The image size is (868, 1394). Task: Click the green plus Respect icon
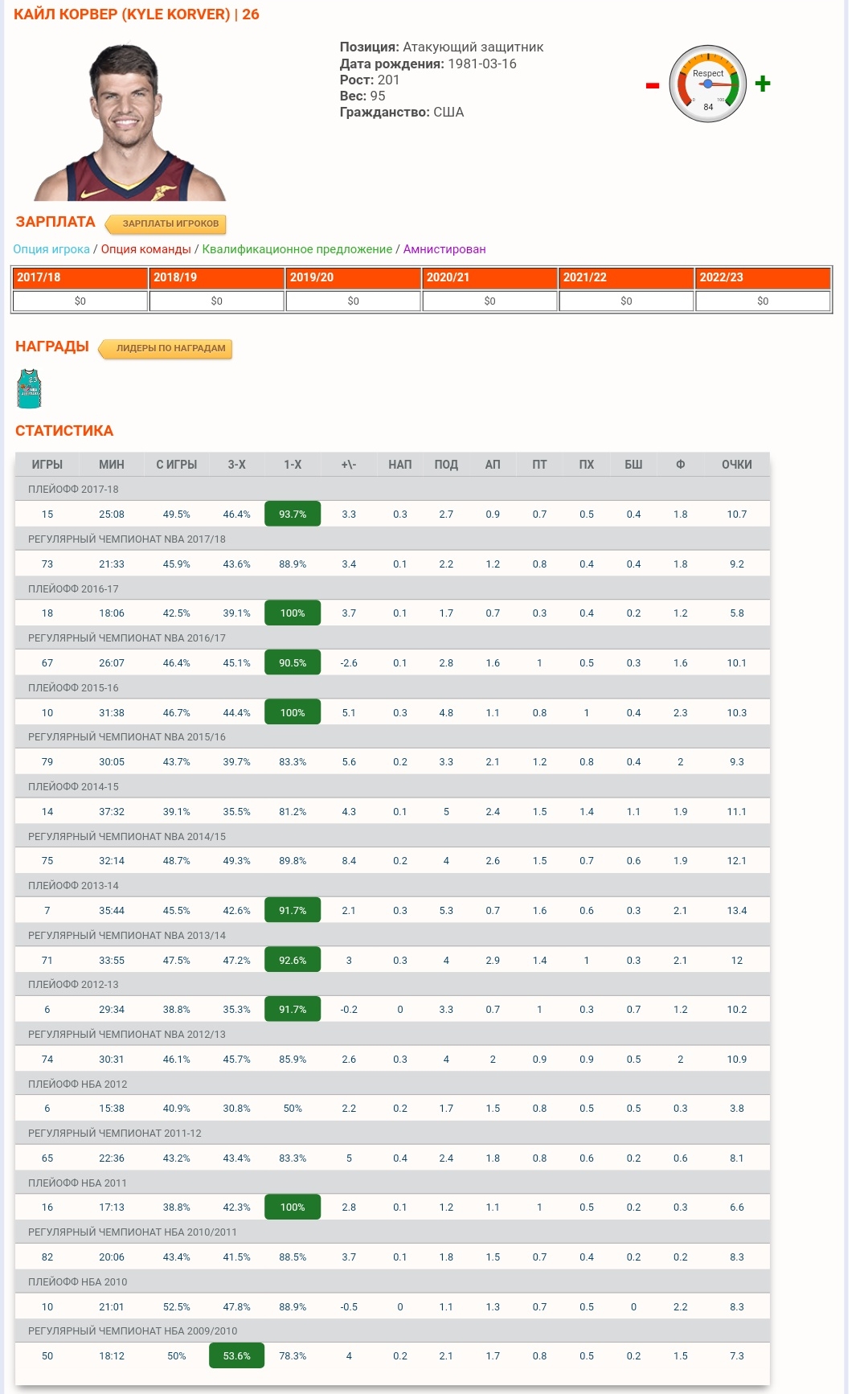(763, 84)
